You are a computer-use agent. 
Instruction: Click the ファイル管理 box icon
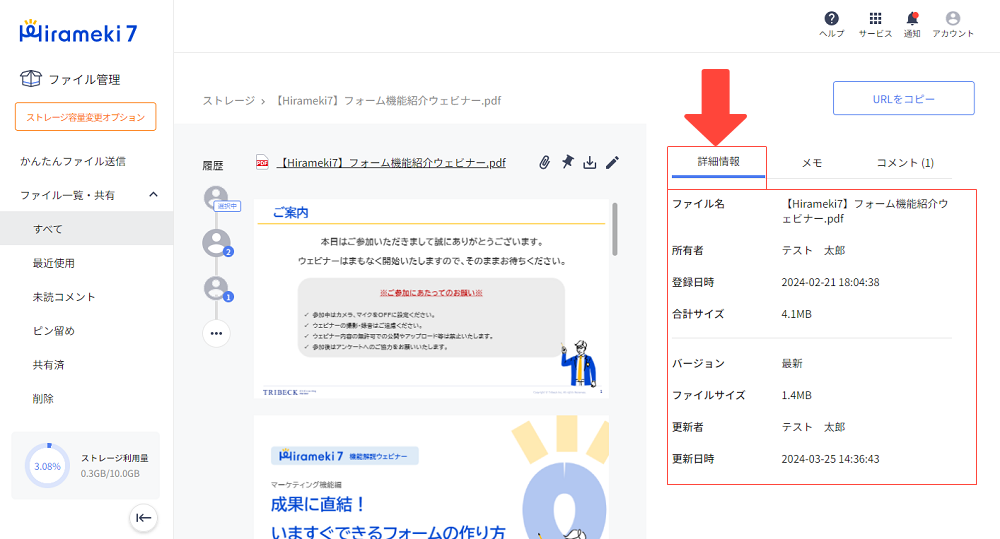[30, 78]
